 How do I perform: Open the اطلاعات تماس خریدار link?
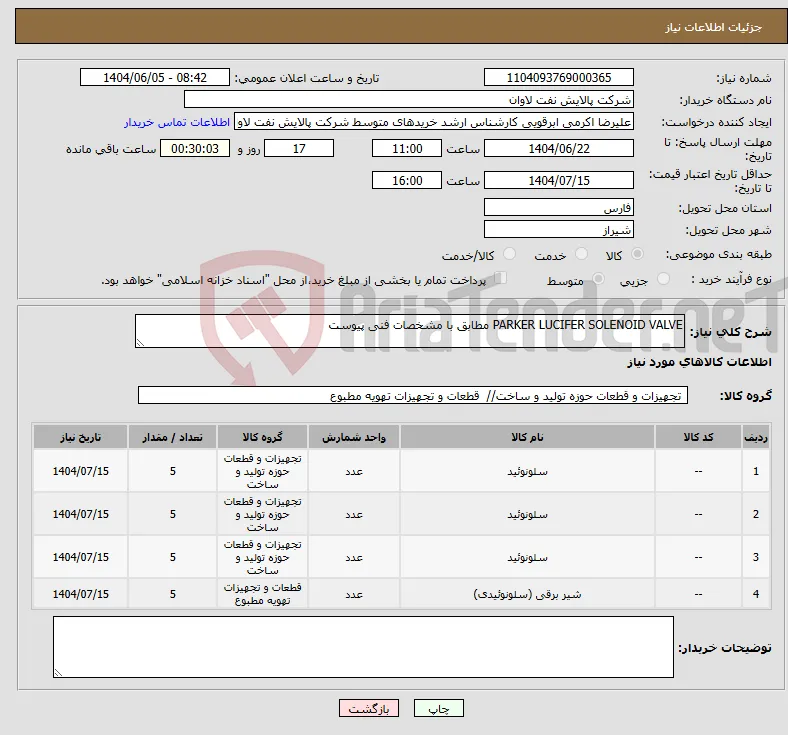pyautogui.click(x=177, y=122)
